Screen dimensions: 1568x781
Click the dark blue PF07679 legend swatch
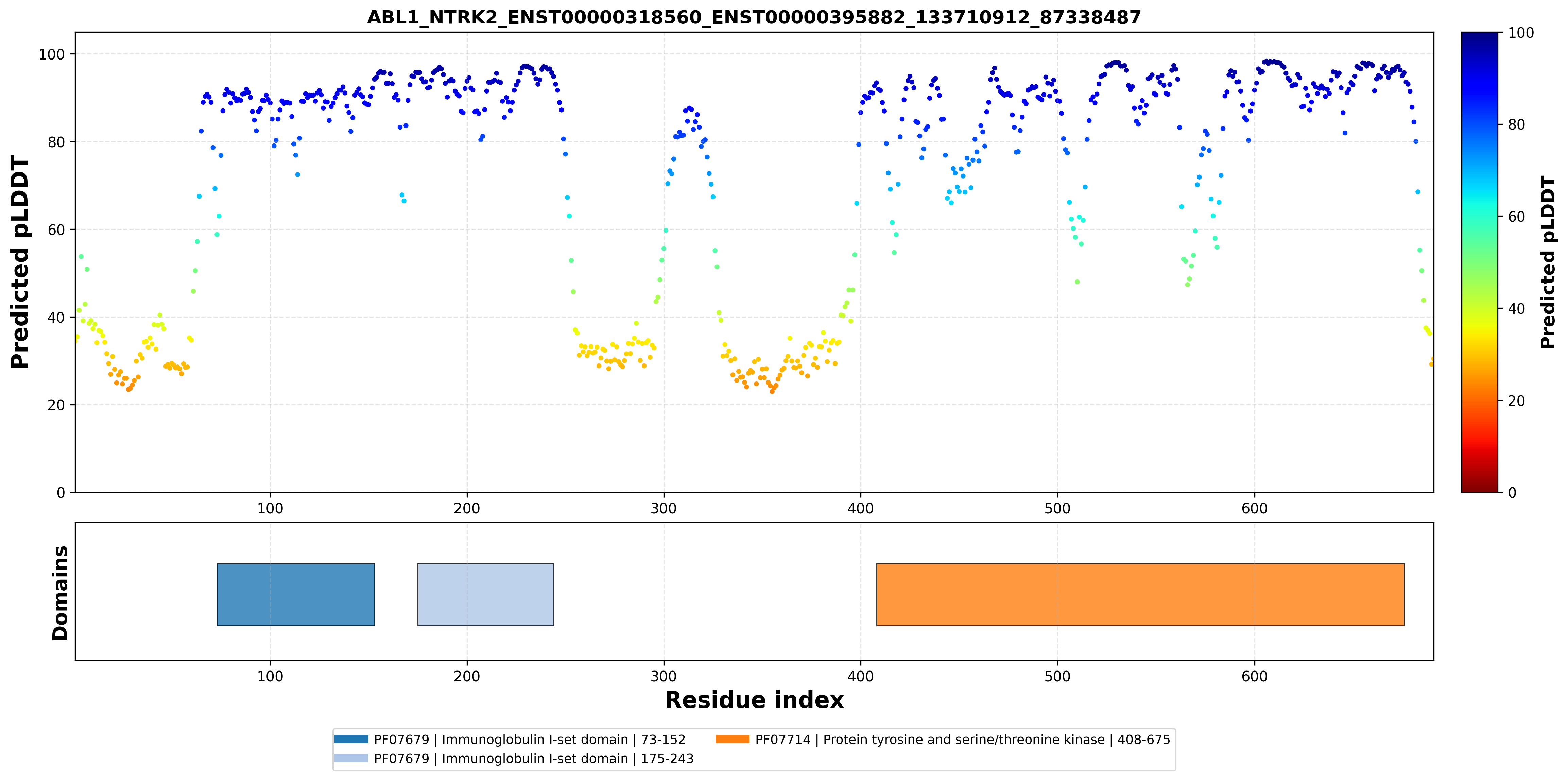(351, 739)
